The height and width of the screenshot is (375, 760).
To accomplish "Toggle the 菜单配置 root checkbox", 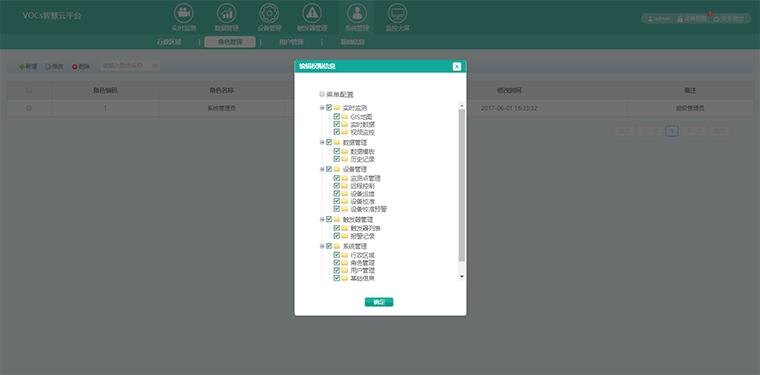I will (x=322, y=94).
